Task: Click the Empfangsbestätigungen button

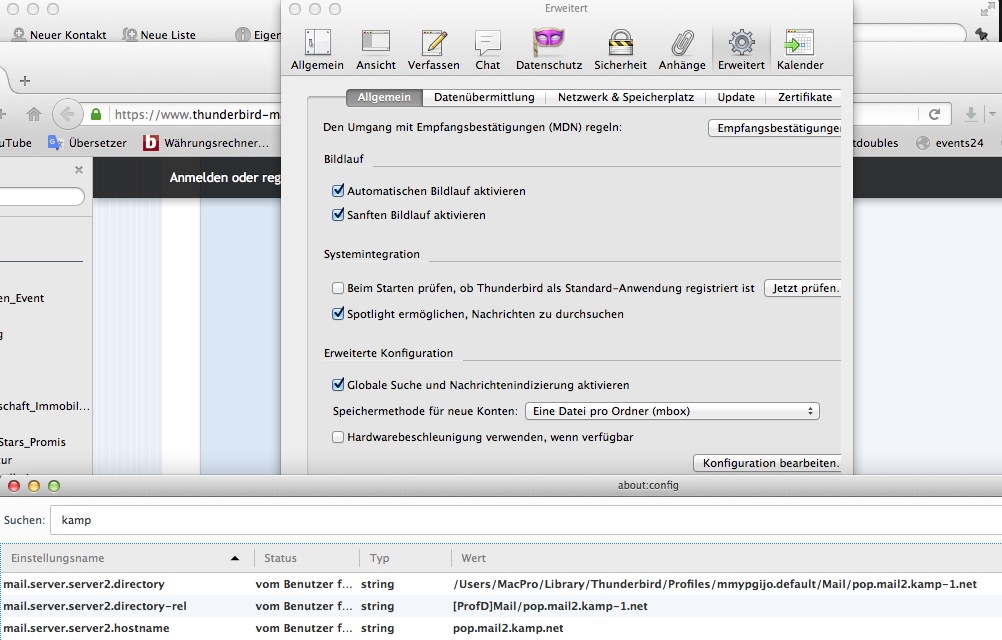Action: (x=775, y=128)
